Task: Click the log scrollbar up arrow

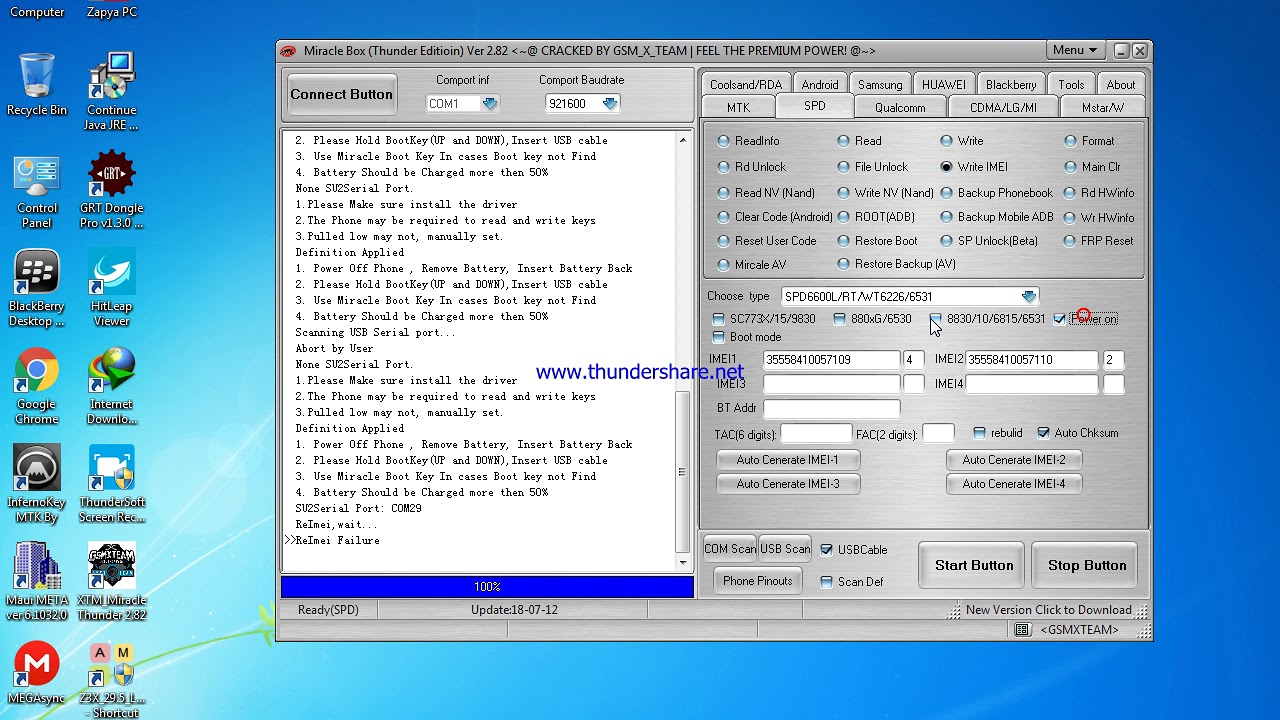Action: (x=683, y=140)
